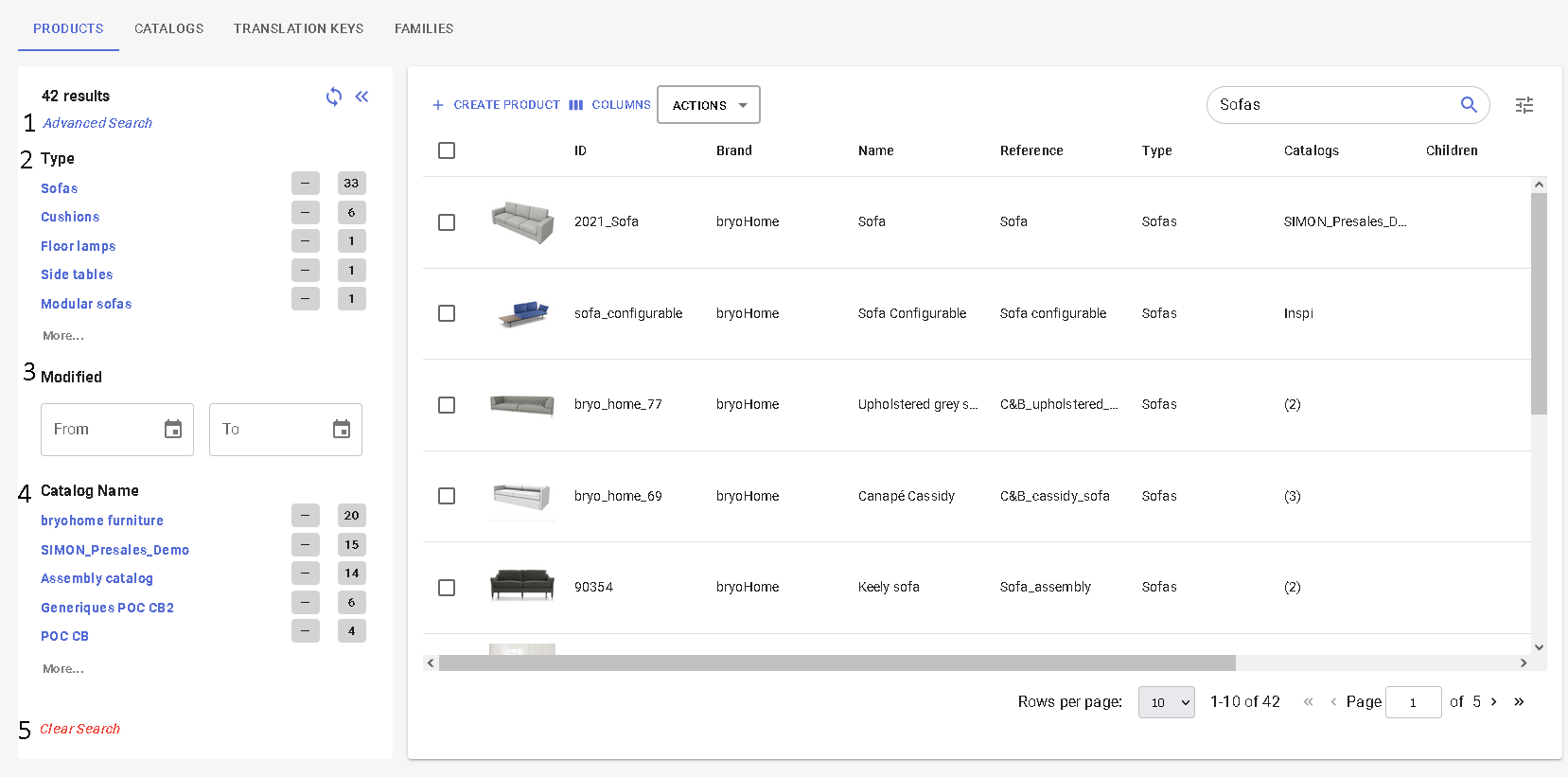
Task: Exclude Modular sofas type with minus button
Action: click(x=305, y=299)
